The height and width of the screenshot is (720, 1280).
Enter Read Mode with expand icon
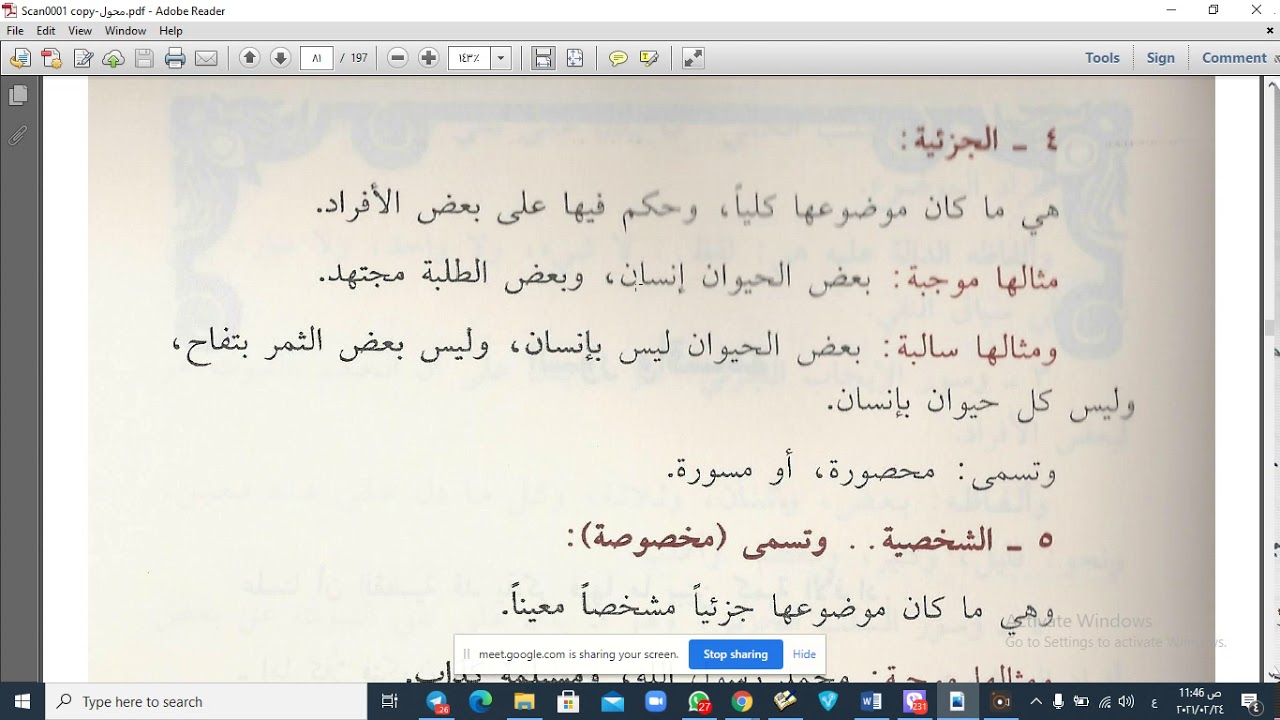coord(693,58)
